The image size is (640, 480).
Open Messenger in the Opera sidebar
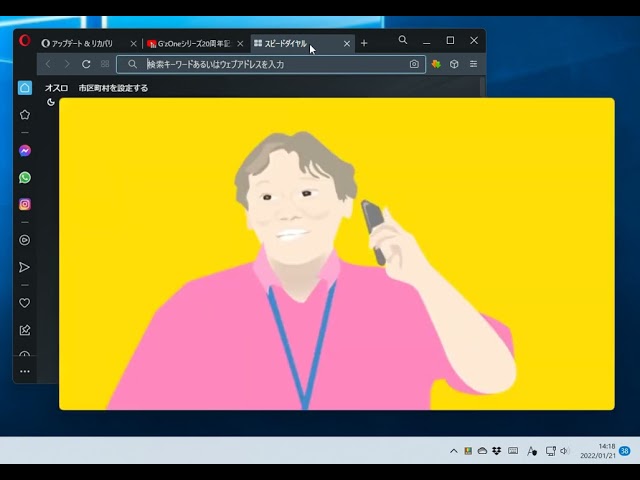coord(25,151)
